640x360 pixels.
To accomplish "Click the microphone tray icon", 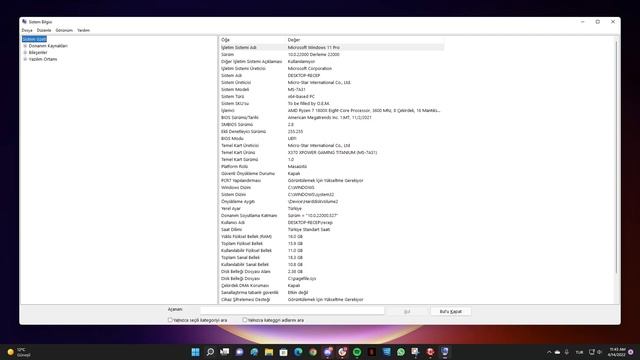I will 567,352.
